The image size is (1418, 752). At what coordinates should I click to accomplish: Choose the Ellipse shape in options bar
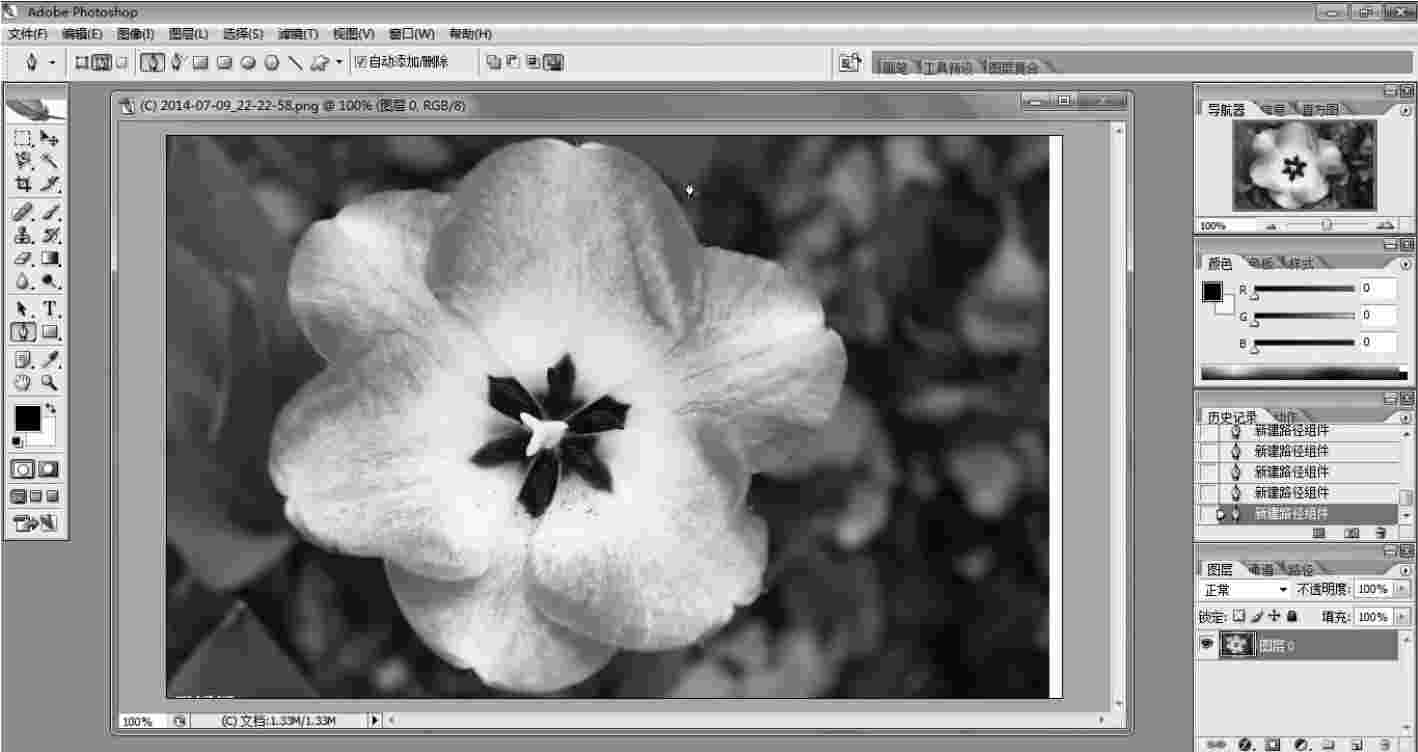(248, 62)
